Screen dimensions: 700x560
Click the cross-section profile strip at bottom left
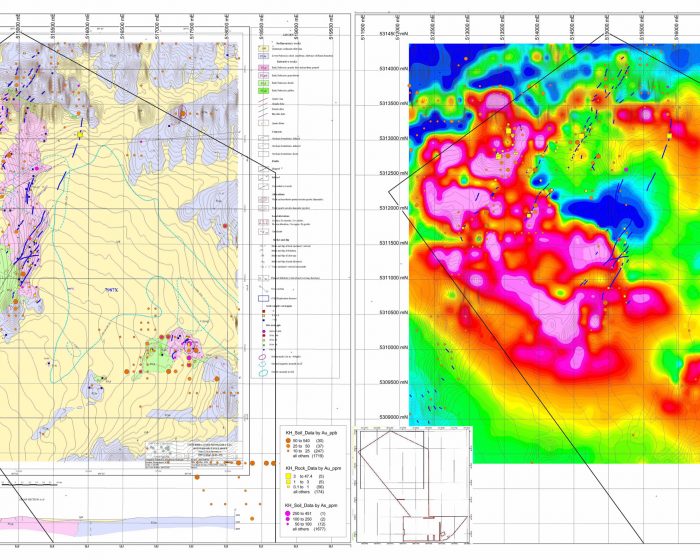[x=120, y=523]
